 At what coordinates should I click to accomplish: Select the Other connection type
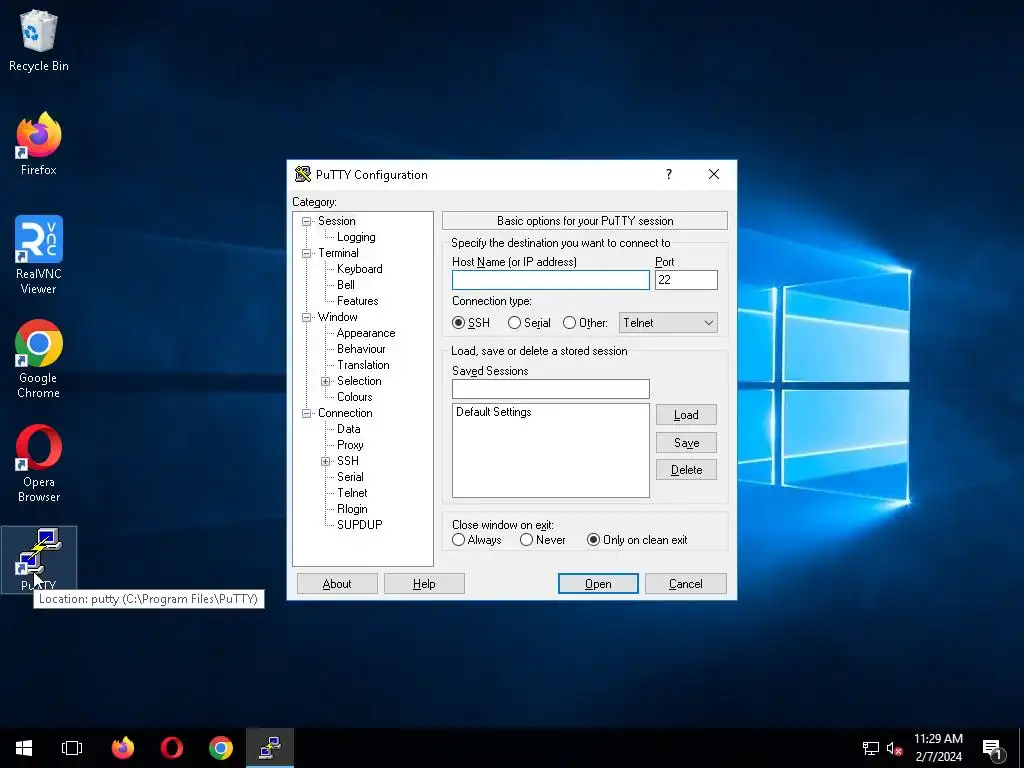coord(585,323)
